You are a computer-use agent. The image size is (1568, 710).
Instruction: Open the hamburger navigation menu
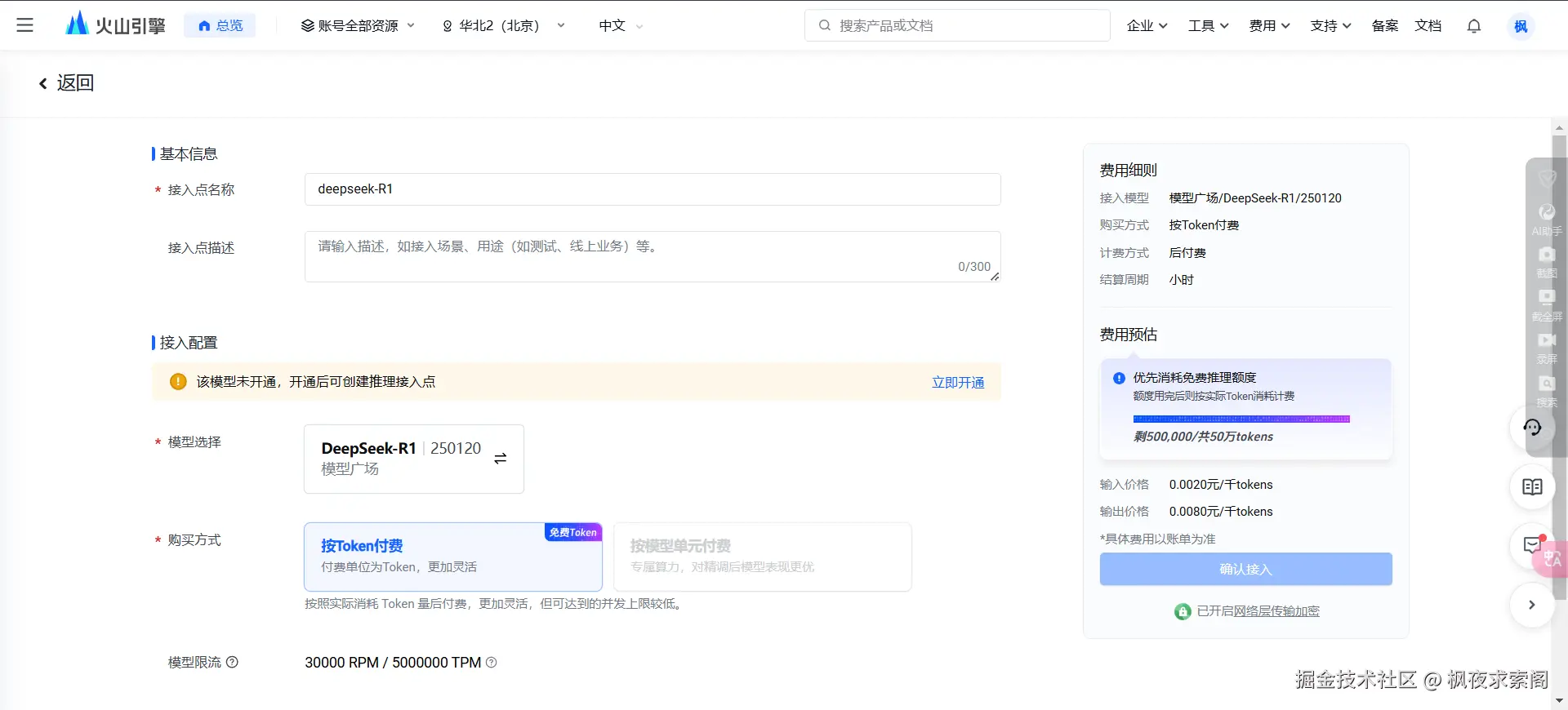point(25,25)
